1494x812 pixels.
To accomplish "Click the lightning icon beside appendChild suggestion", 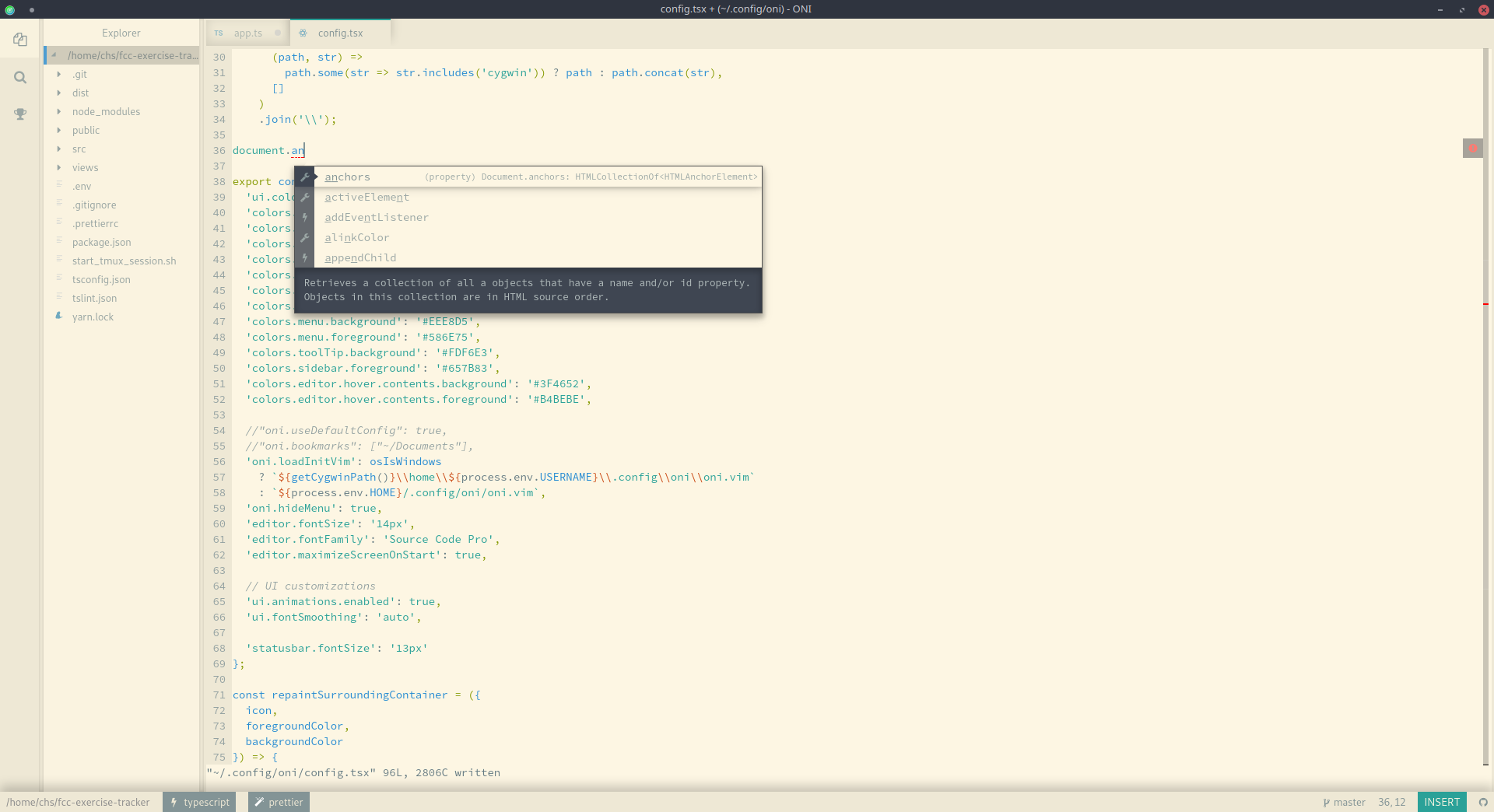I will (x=305, y=257).
